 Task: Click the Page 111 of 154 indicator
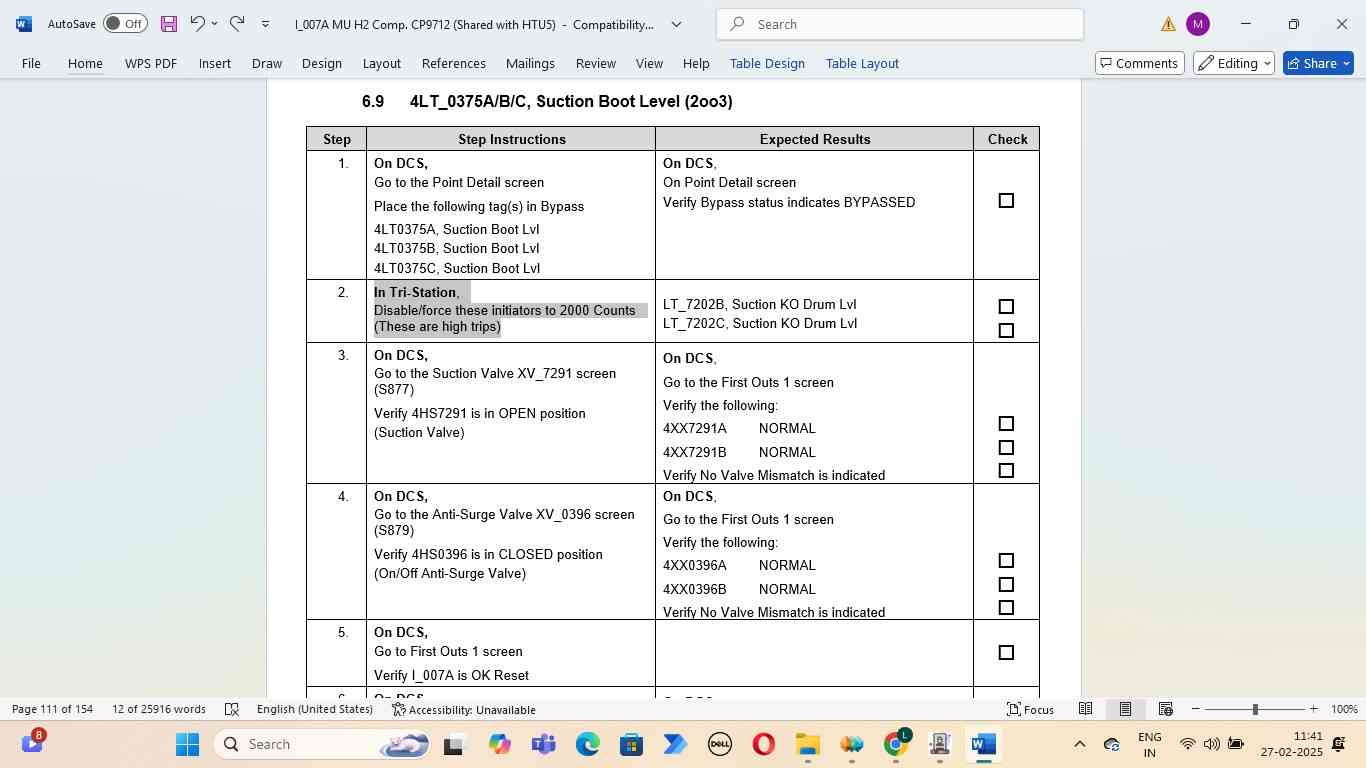point(52,709)
